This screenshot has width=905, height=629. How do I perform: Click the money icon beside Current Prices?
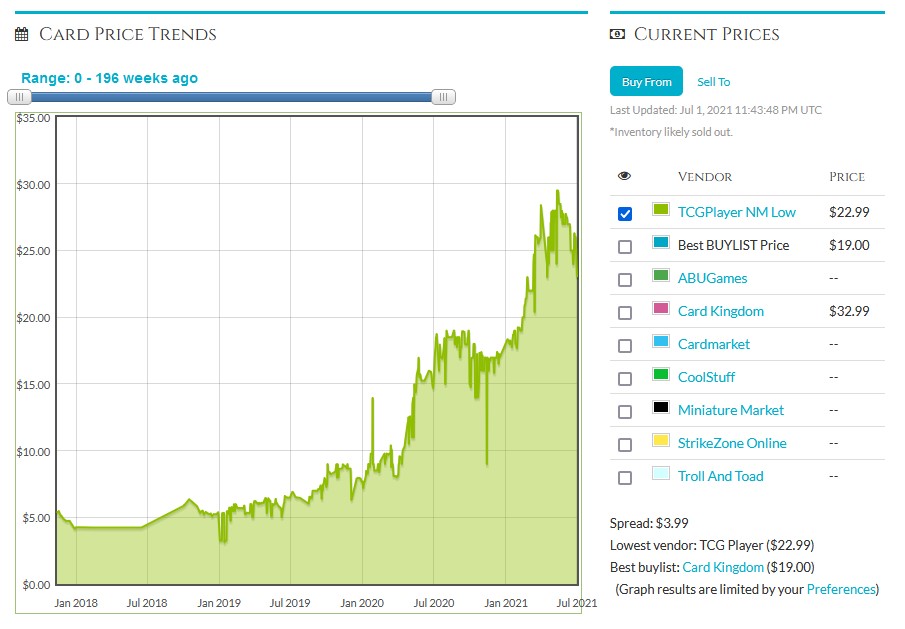pos(617,34)
